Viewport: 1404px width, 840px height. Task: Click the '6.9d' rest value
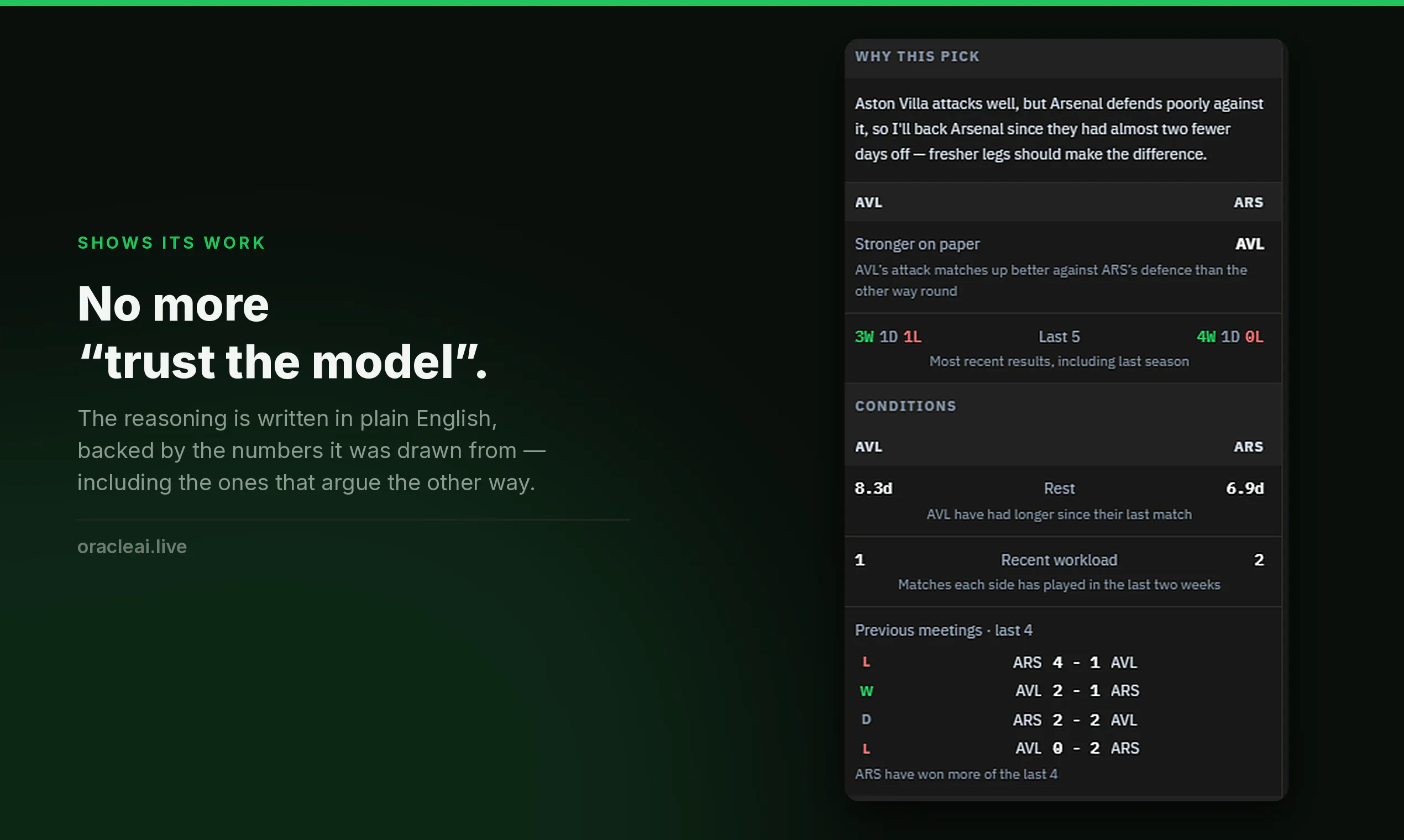[x=1244, y=488]
